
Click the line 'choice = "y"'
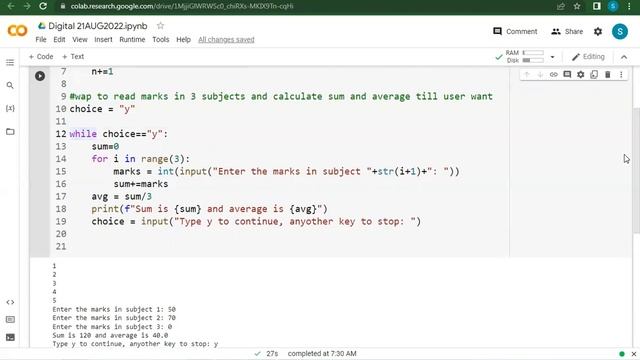coord(102,109)
